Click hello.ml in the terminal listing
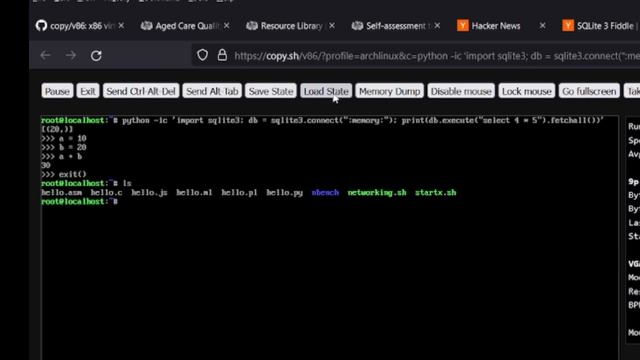The height and width of the screenshot is (360, 640). point(194,193)
